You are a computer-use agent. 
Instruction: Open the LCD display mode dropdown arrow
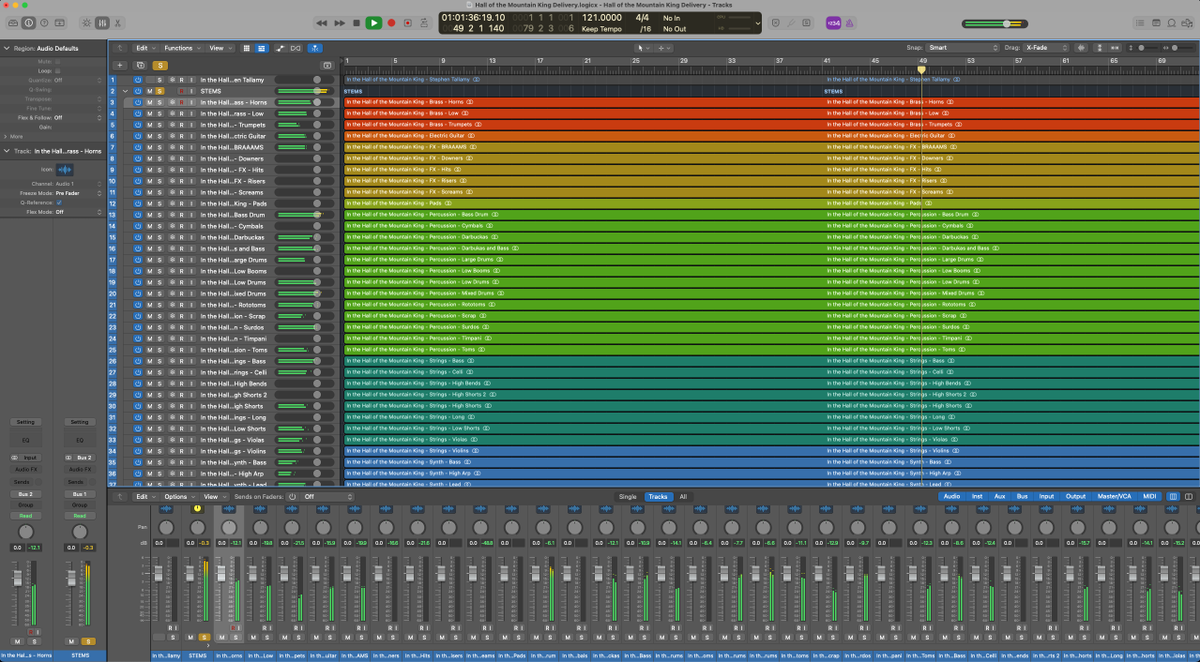point(758,23)
